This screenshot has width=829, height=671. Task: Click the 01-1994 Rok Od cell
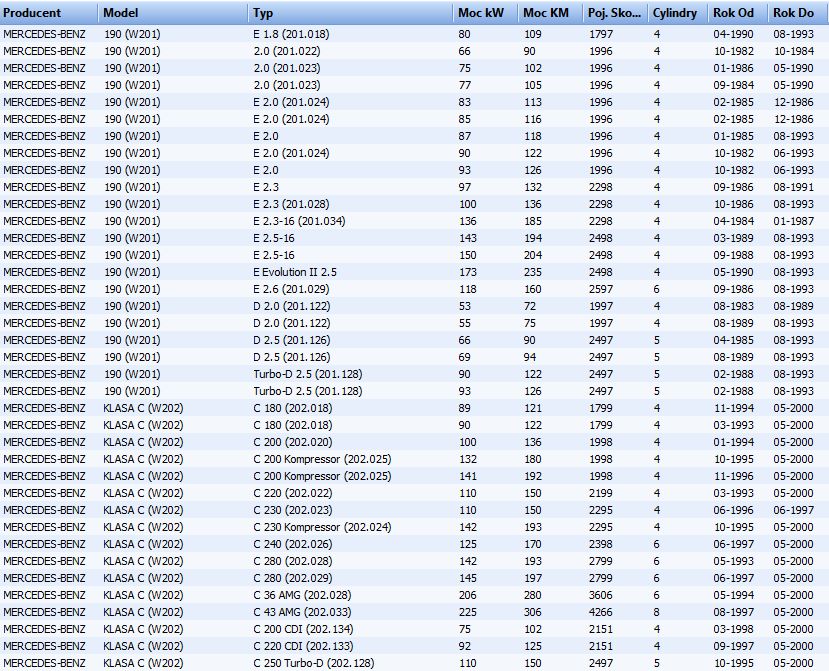733,442
